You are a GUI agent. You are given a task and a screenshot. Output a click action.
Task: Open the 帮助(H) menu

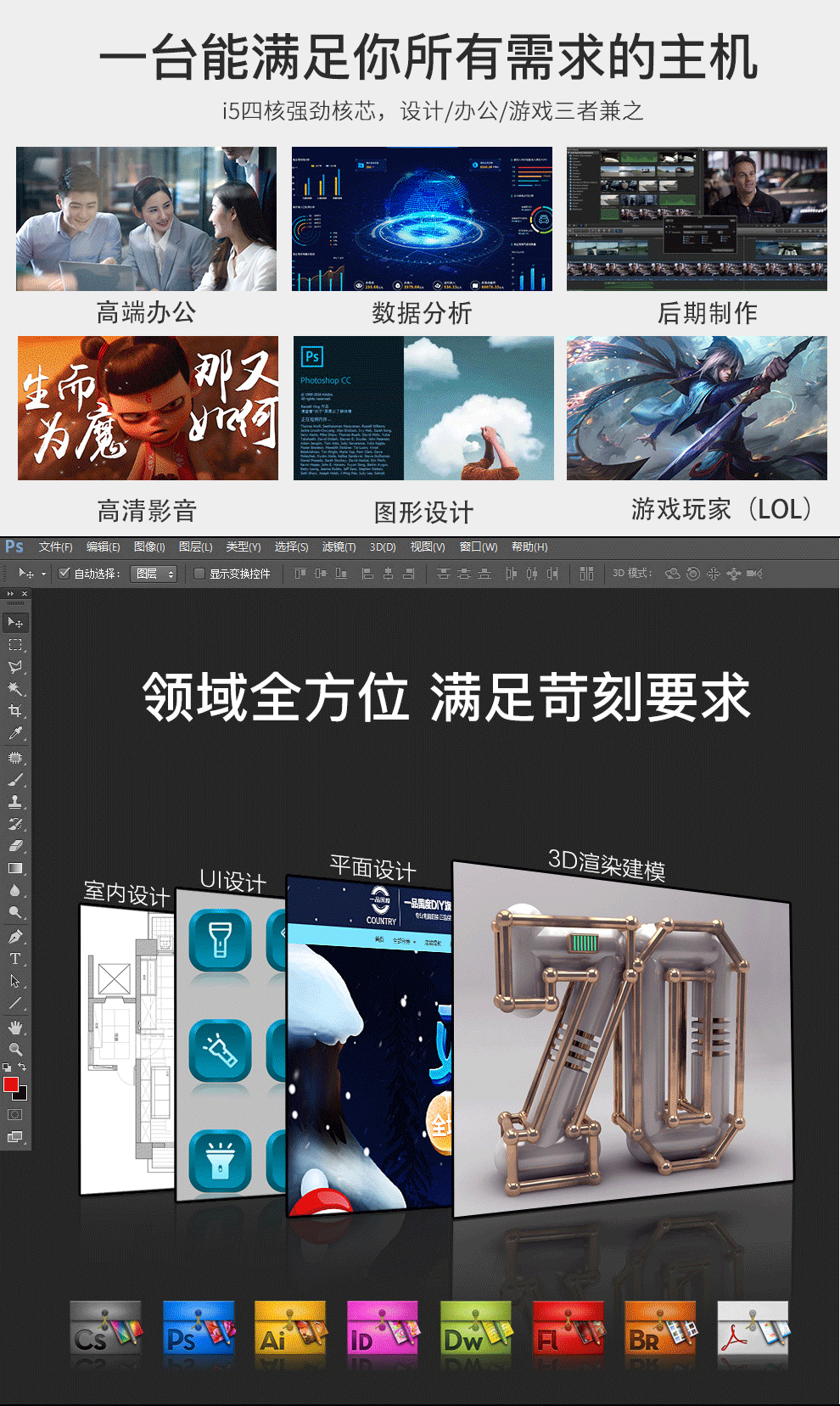click(x=529, y=547)
